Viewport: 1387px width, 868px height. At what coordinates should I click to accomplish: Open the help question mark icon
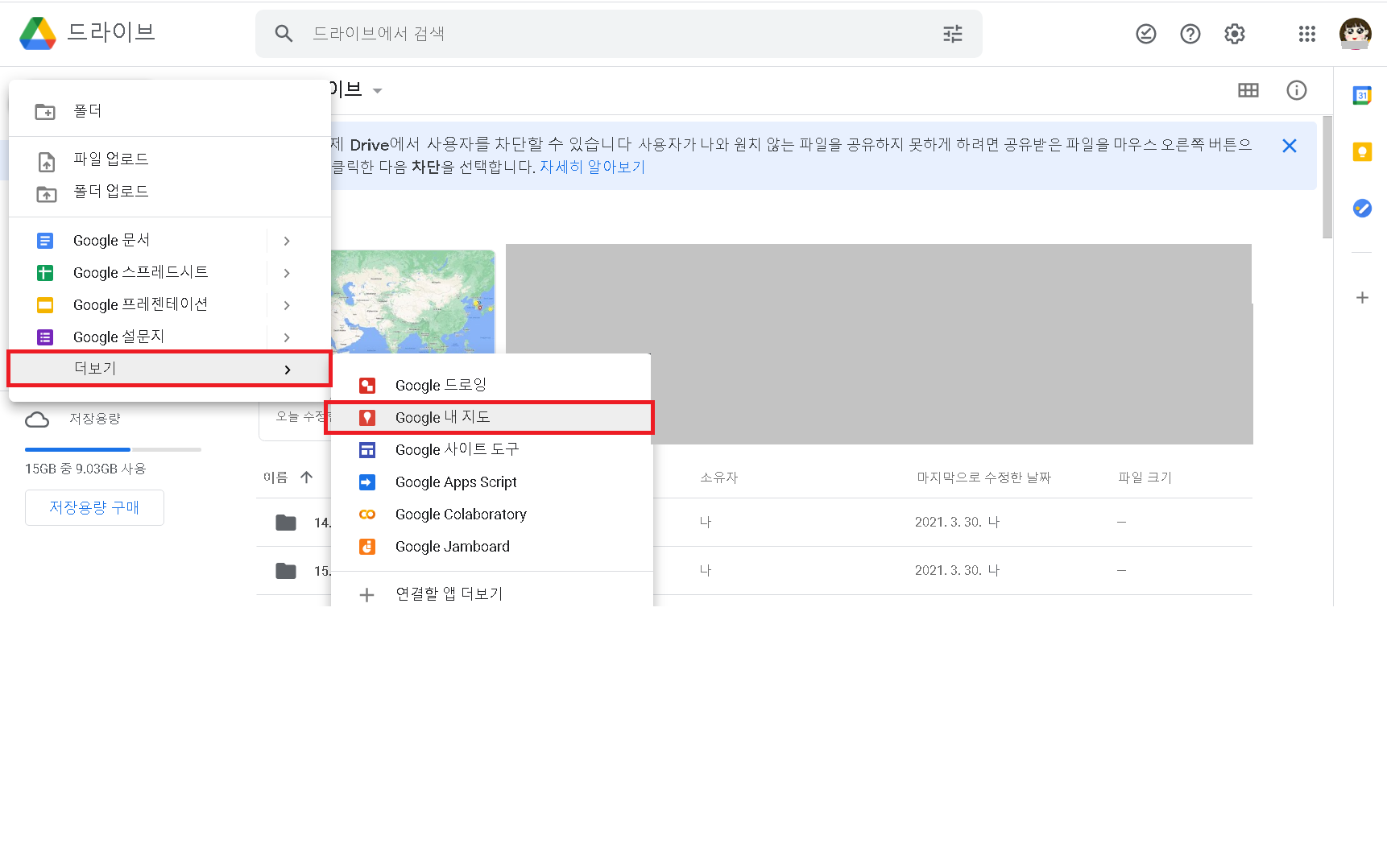(x=1190, y=34)
